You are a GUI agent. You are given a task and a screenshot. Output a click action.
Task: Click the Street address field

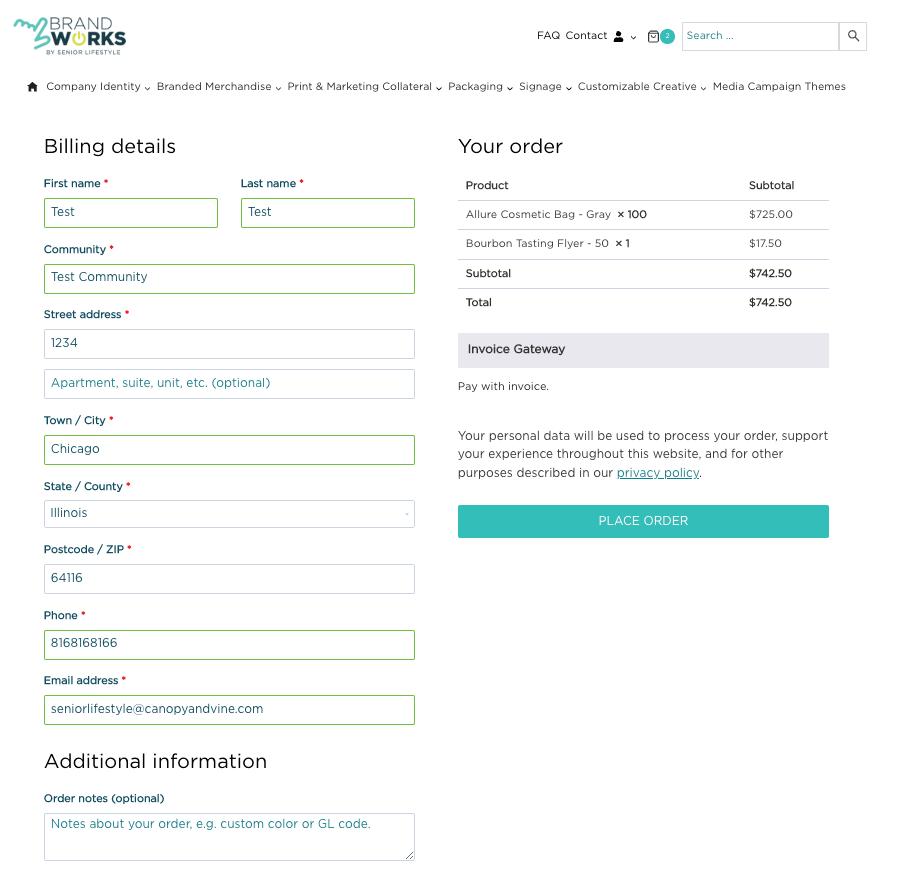(x=229, y=344)
